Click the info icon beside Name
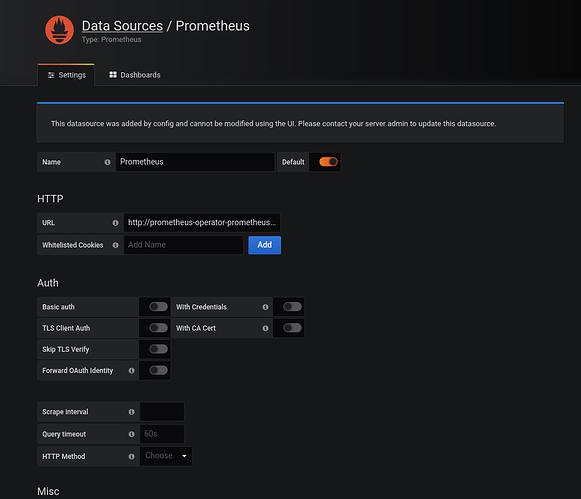 tap(107, 162)
